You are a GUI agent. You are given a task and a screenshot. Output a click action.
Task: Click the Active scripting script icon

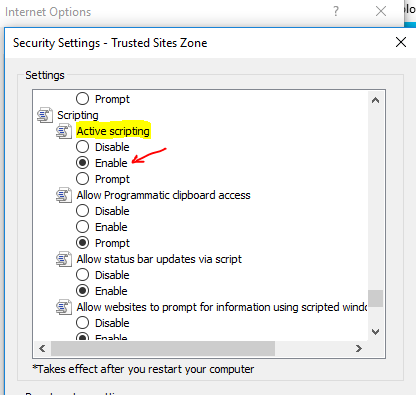64,131
